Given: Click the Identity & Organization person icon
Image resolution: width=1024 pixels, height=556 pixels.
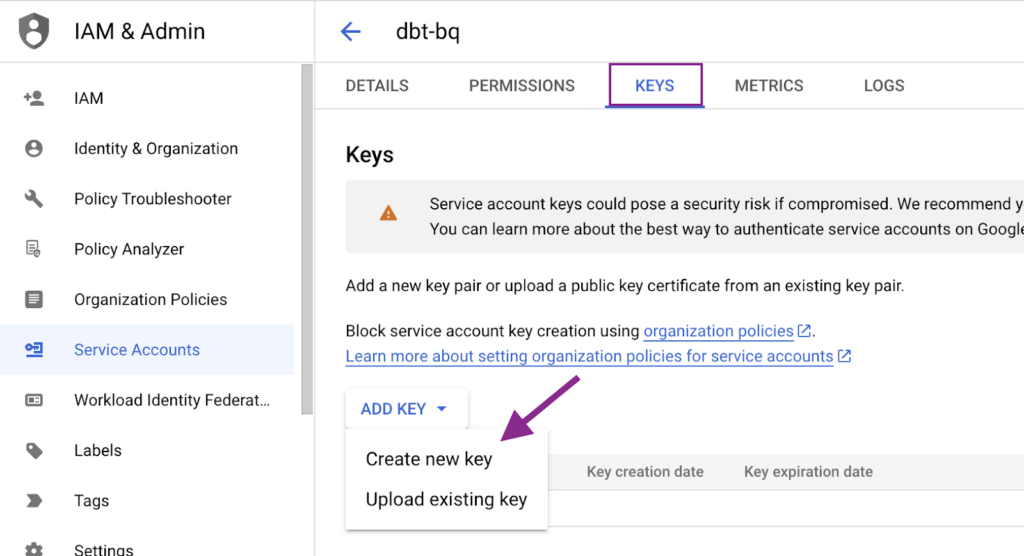Looking at the screenshot, I should pos(34,148).
